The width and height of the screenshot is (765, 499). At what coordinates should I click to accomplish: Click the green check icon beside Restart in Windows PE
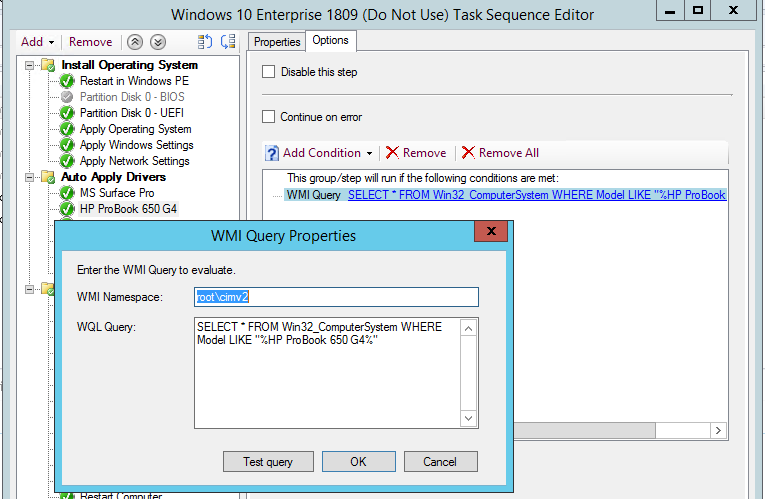pyautogui.click(x=67, y=81)
